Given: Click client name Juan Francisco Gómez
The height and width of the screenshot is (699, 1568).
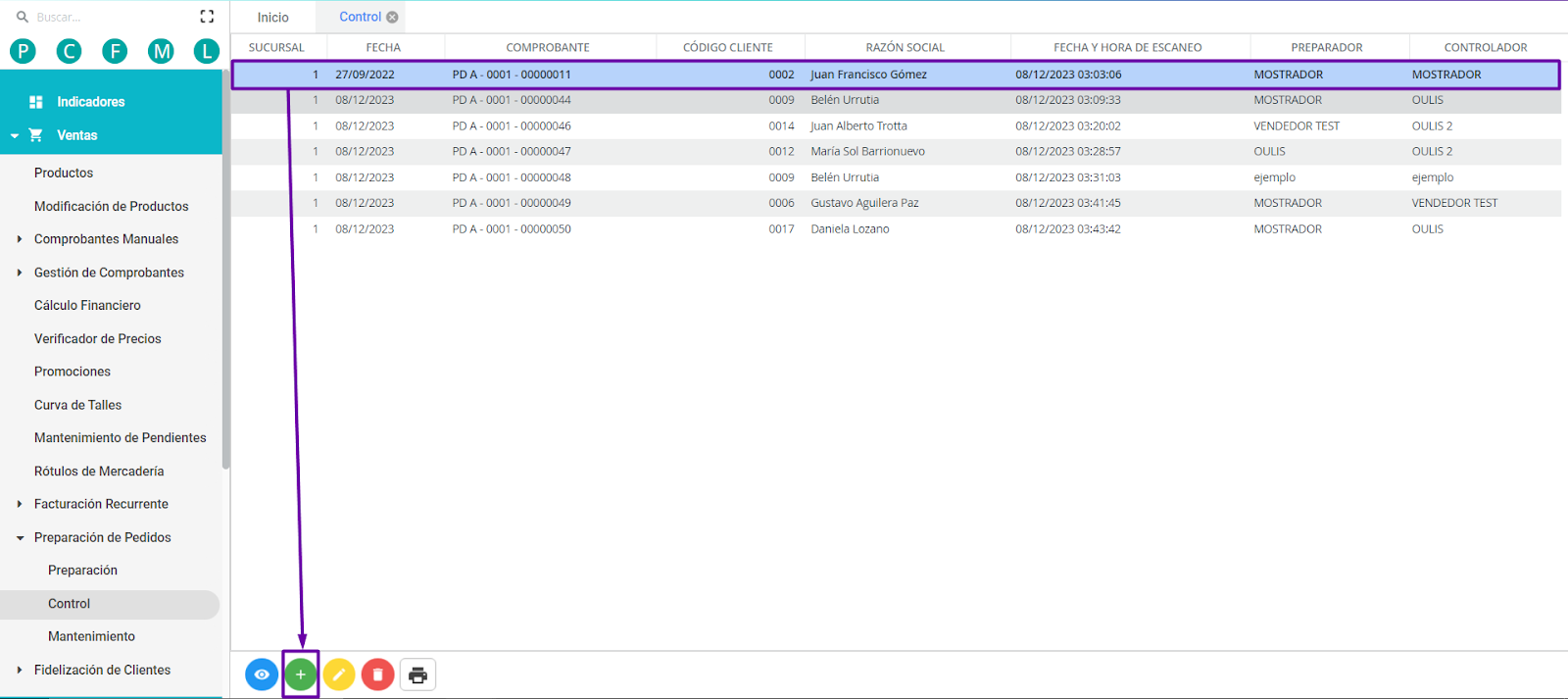Looking at the screenshot, I should point(868,75).
